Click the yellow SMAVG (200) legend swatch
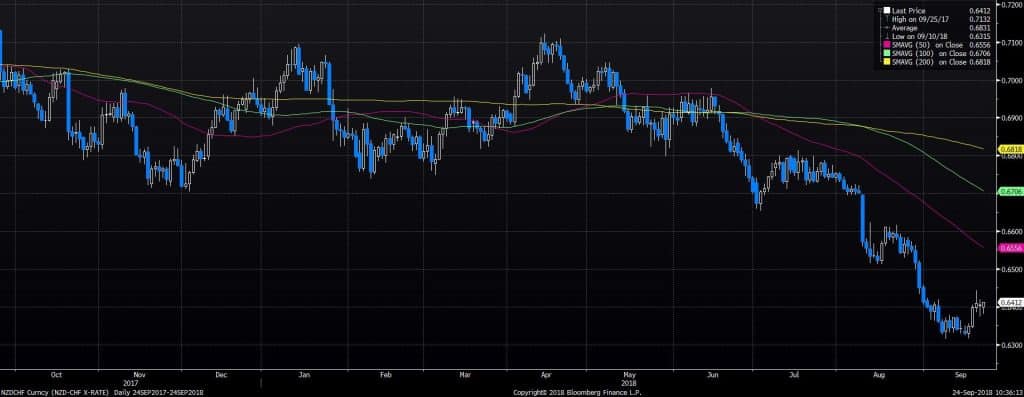 click(x=887, y=61)
